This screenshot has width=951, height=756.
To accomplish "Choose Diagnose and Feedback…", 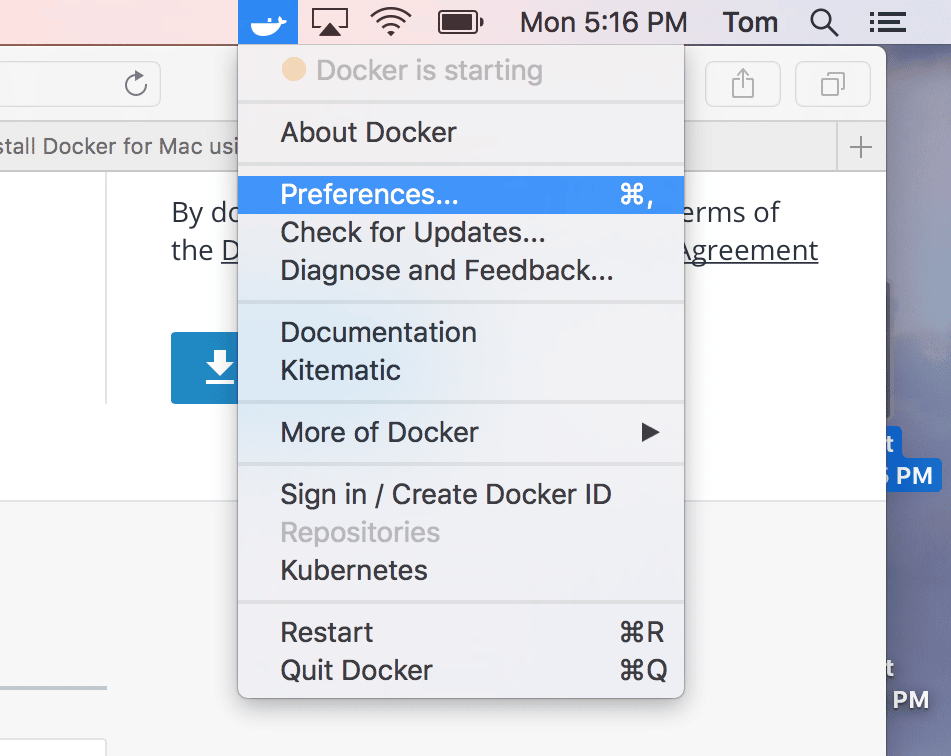I will point(461,271).
